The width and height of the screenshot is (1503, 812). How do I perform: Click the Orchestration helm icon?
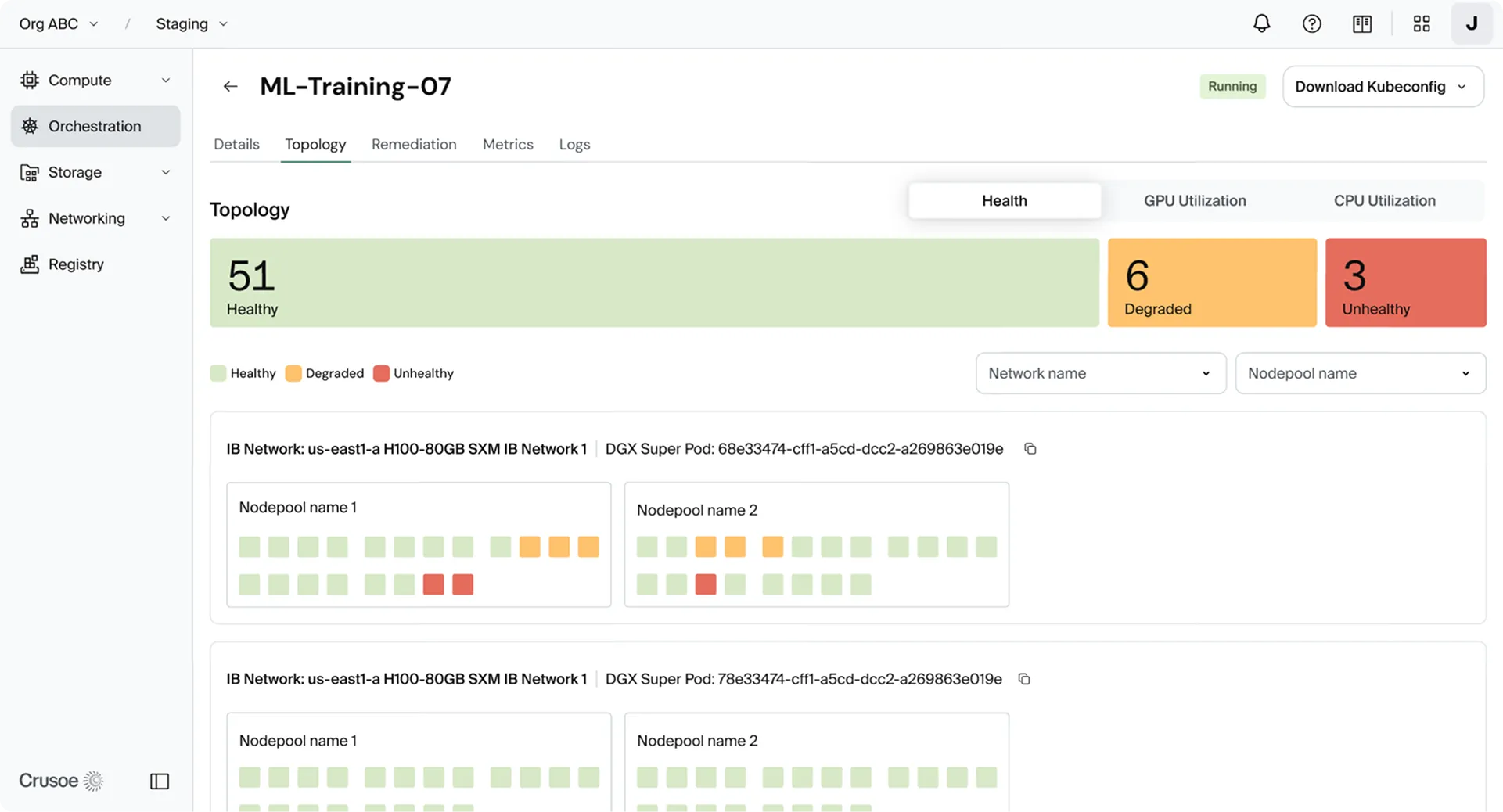tap(30, 126)
